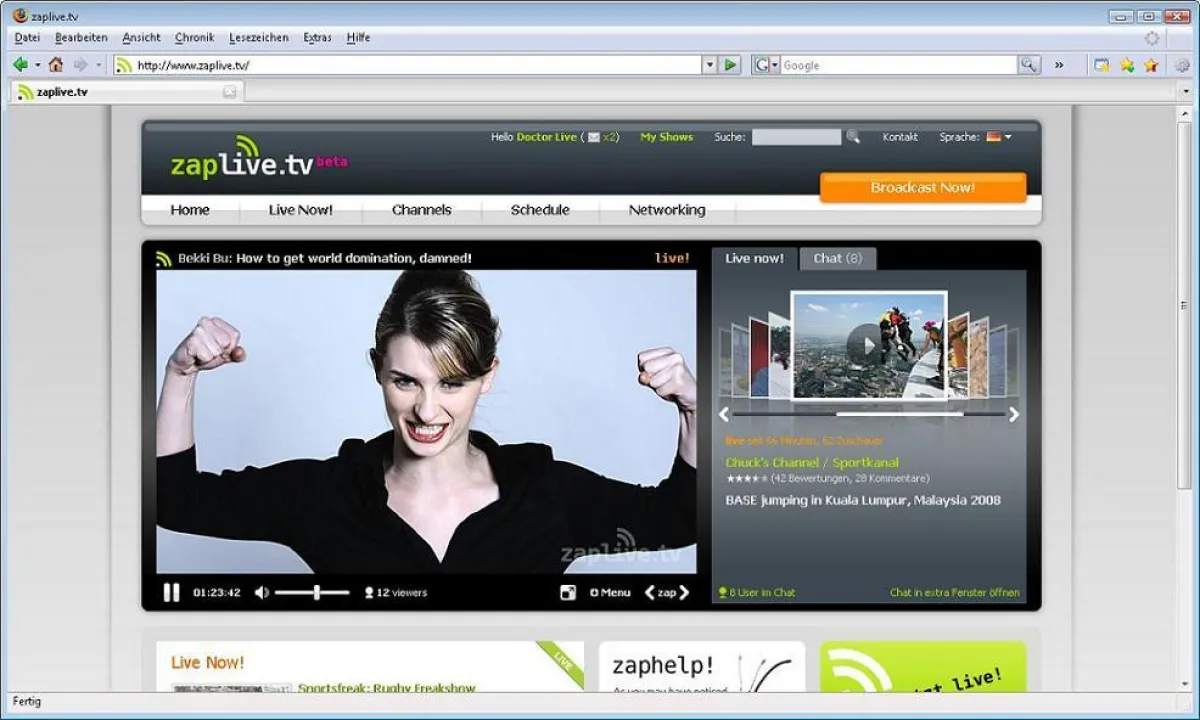Mute the player volume icon
This screenshot has width=1200, height=720.
tap(262, 592)
